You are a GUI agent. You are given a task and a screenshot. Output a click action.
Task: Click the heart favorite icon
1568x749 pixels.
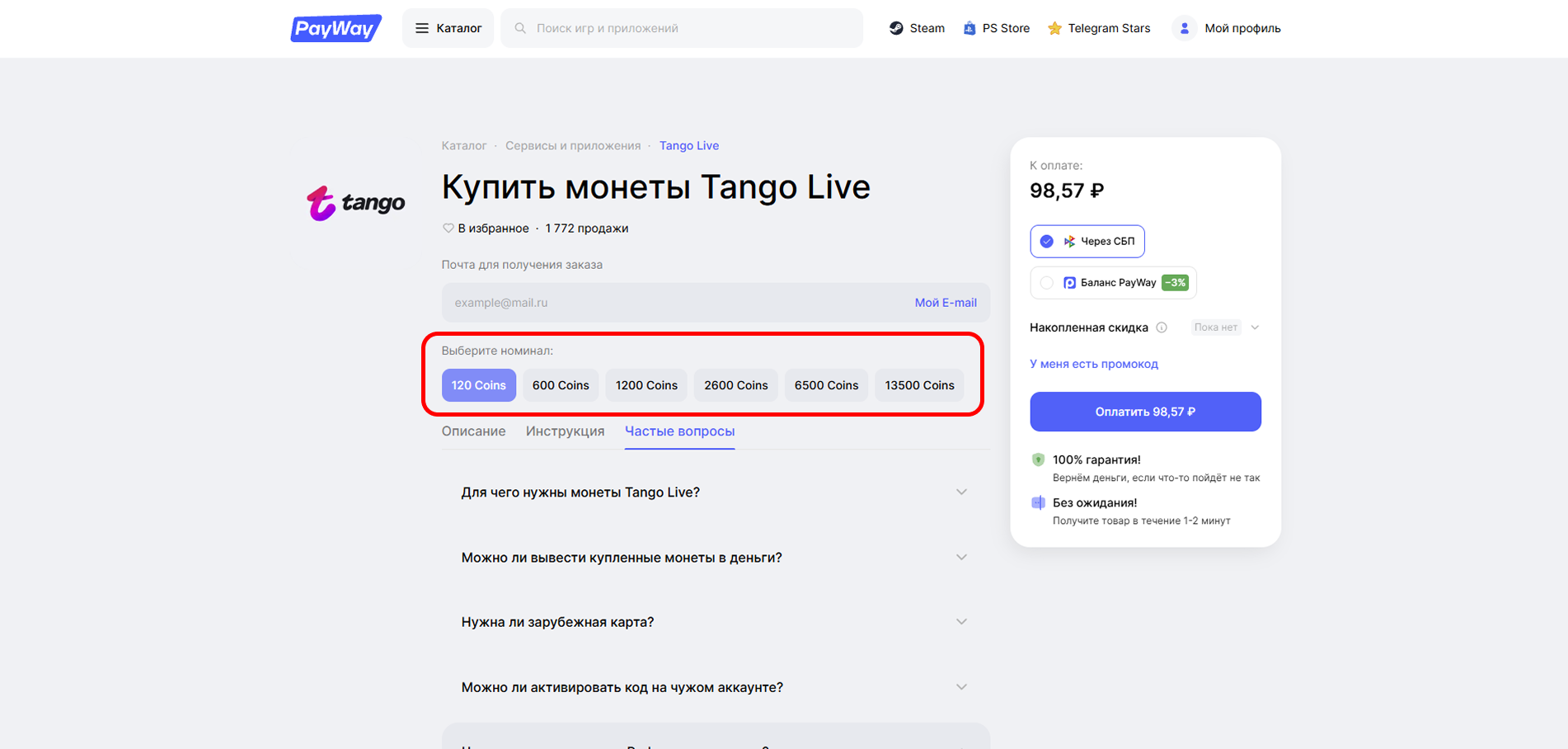tap(448, 228)
